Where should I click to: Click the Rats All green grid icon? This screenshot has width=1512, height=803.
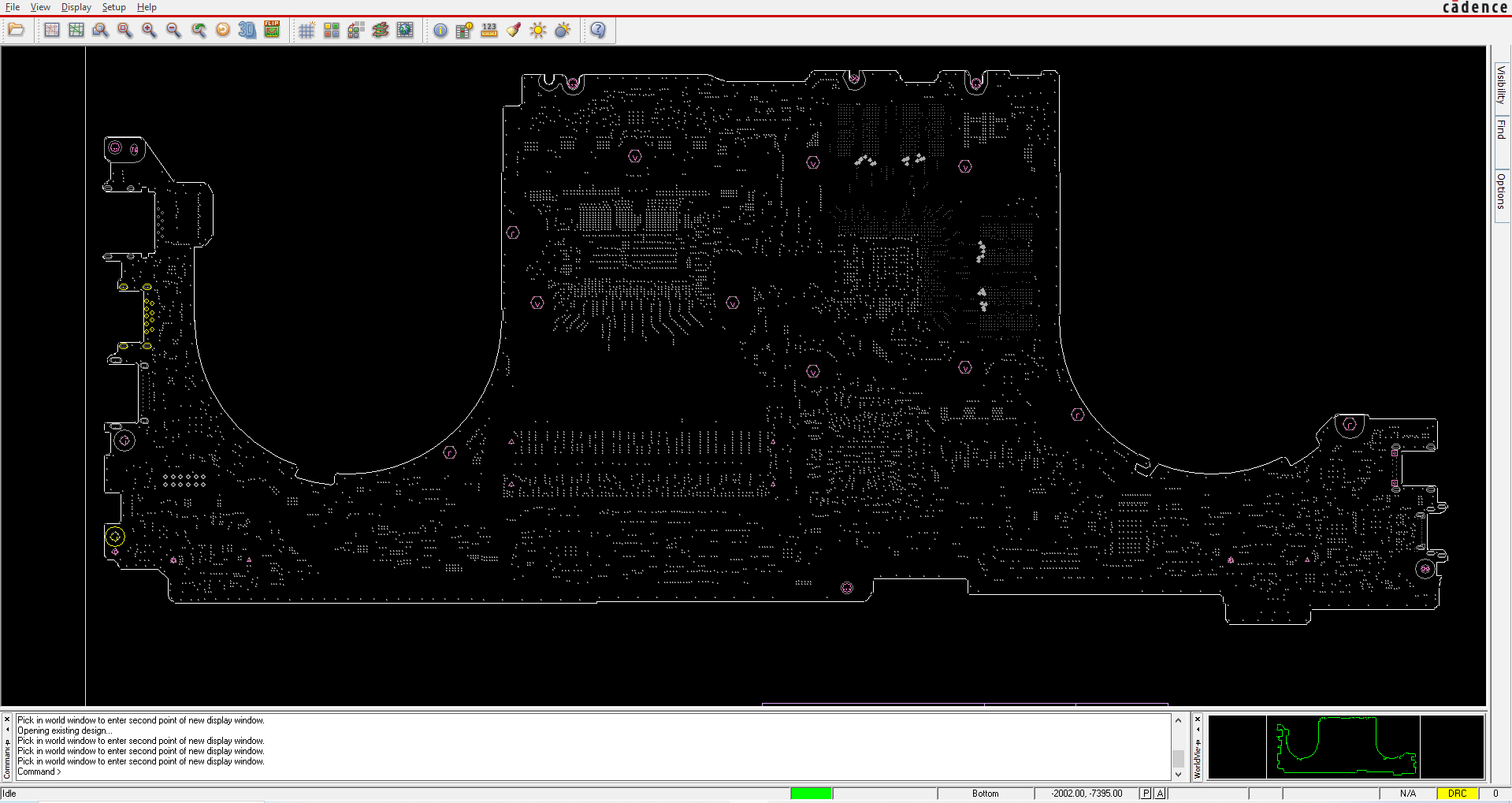click(x=76, y=30)
